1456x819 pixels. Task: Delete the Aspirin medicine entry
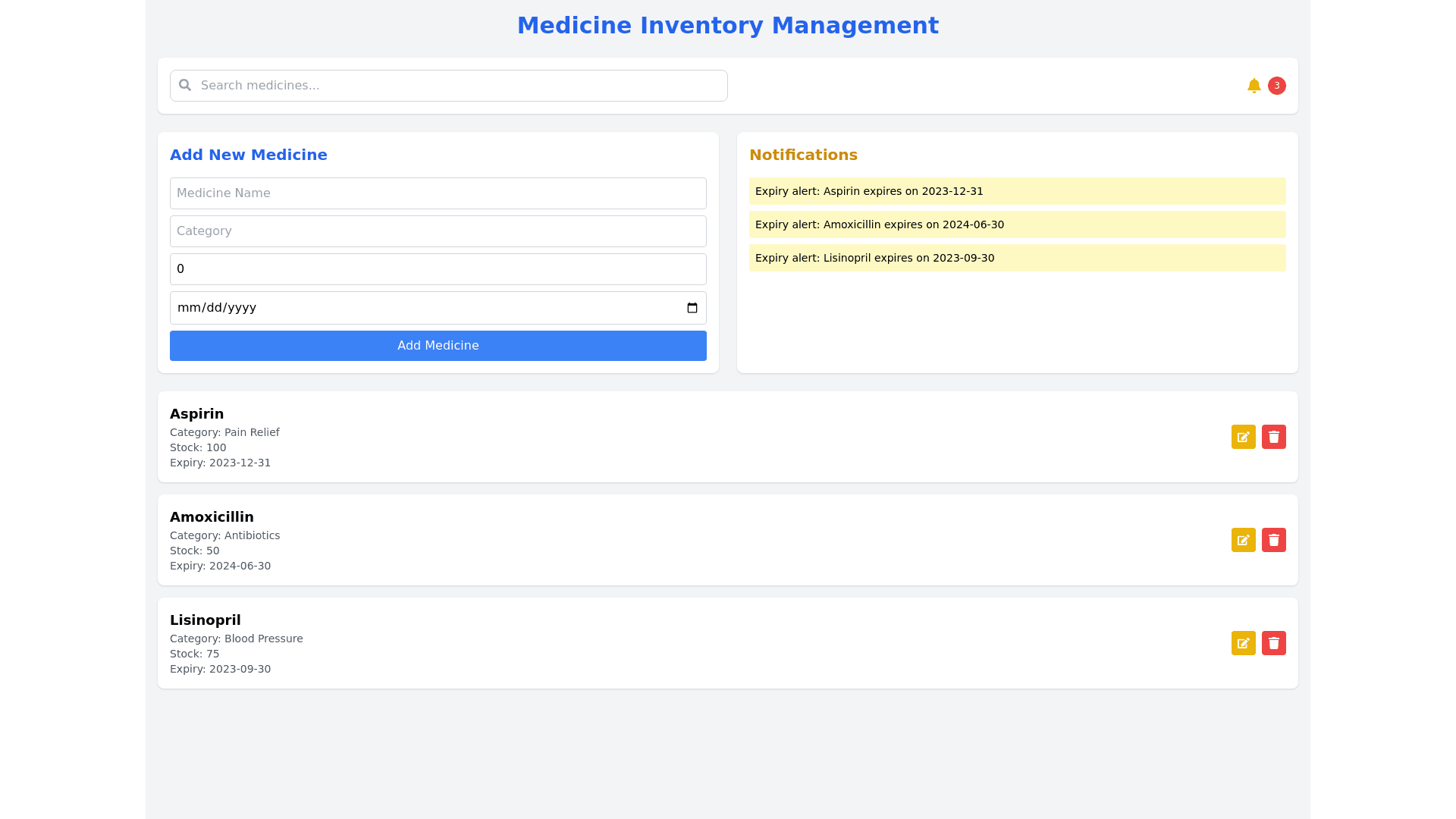(x=1273, y=437)
